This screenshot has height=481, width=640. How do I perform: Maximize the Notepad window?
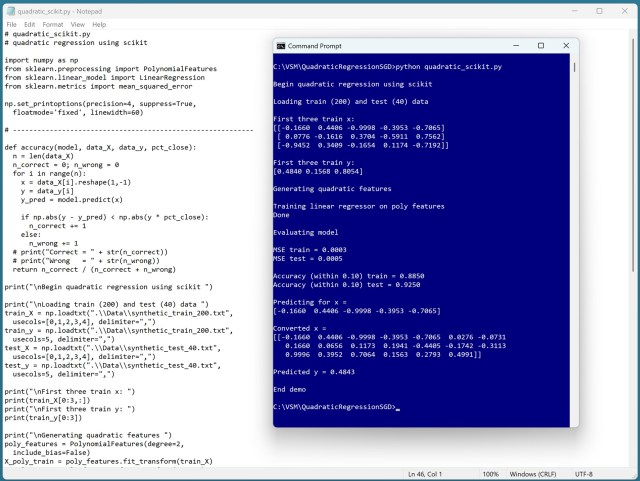click(x=599, y=11)
